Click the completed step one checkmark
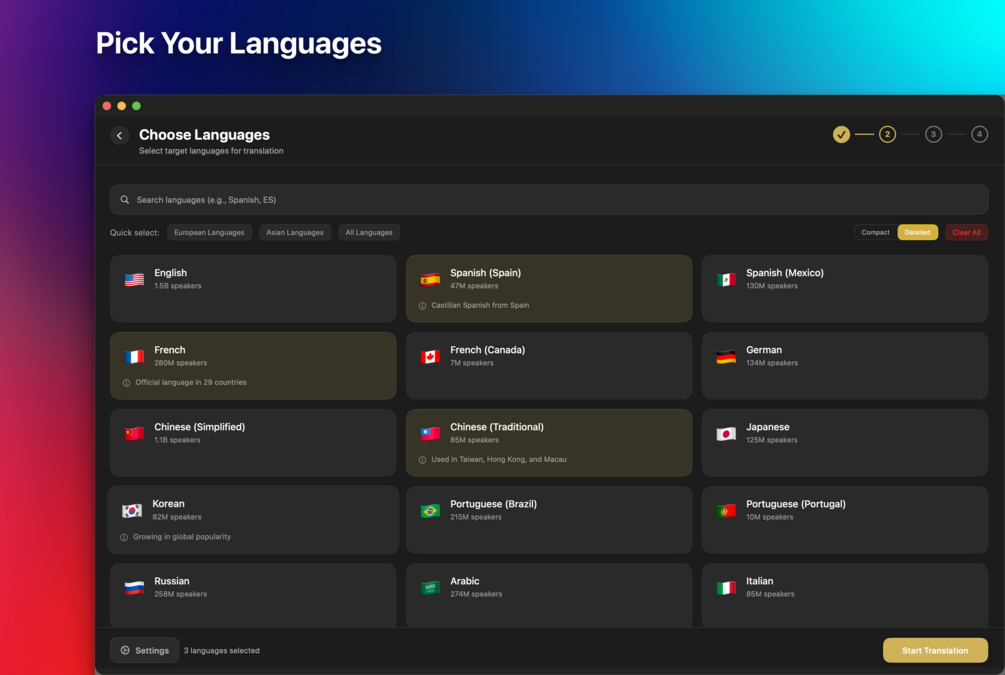1005x675 pixels. click(x=841, y=135)
